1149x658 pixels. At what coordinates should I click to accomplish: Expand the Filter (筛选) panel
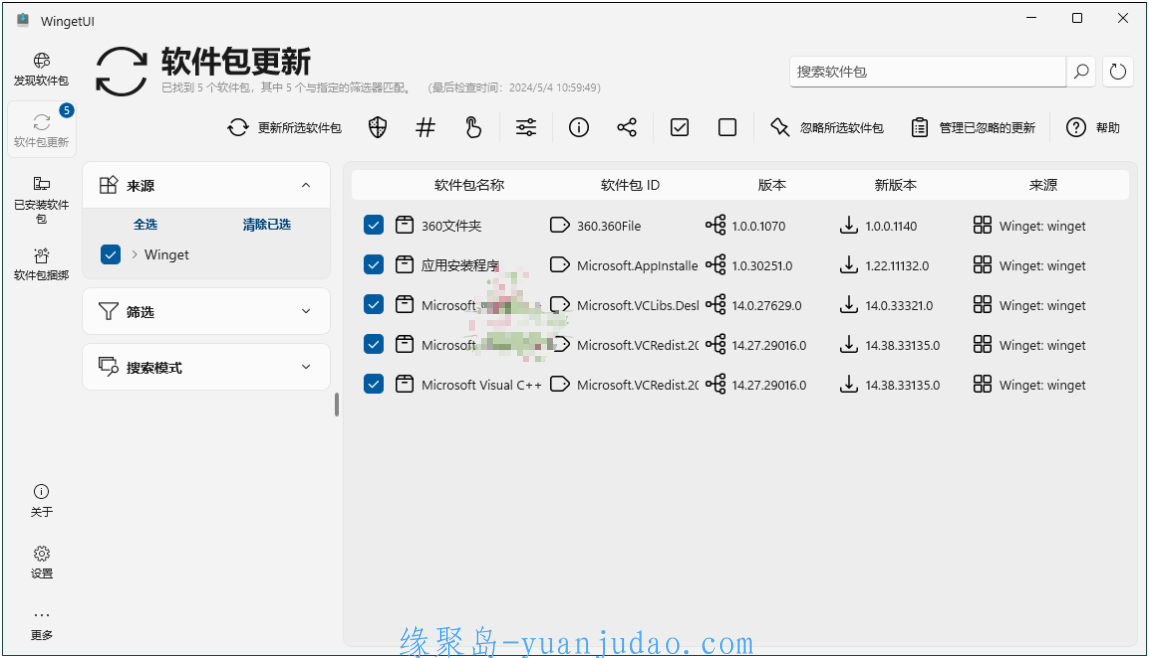click(306, 311)
